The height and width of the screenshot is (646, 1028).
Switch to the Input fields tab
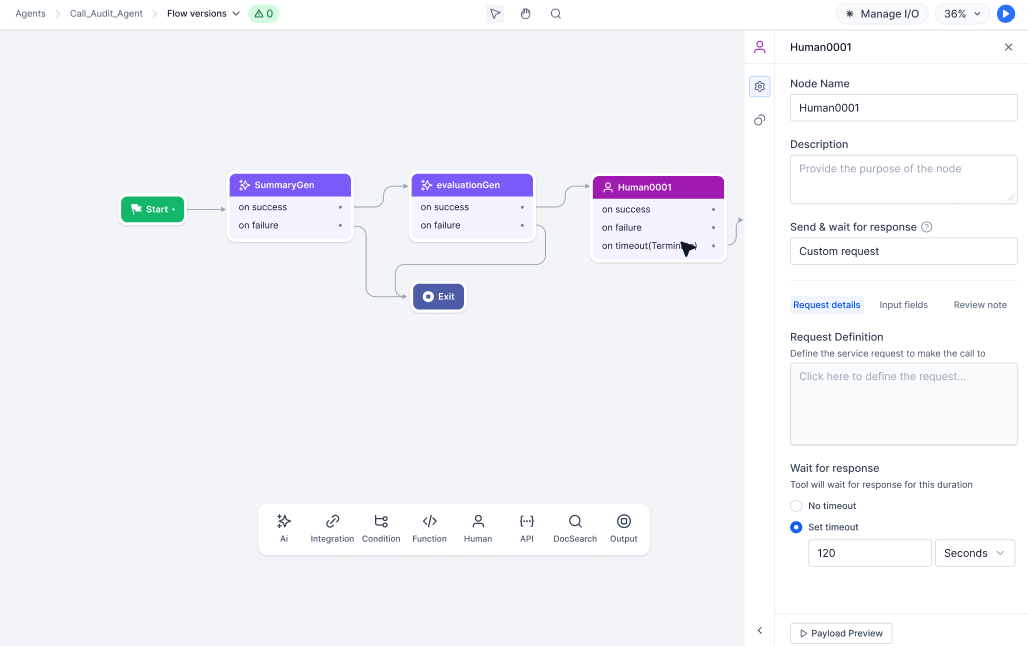[904, 304]
